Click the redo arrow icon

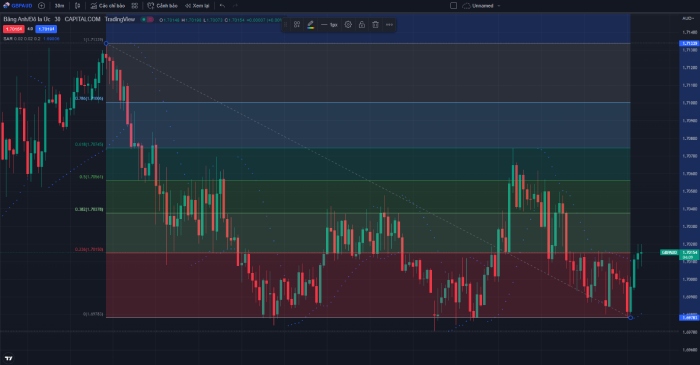pyautogui.click(x=235, y=6)
